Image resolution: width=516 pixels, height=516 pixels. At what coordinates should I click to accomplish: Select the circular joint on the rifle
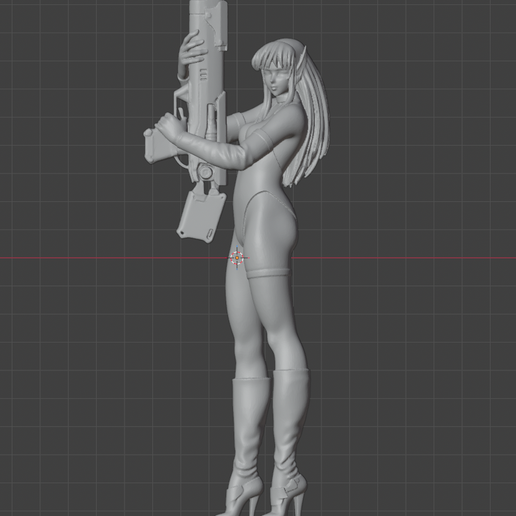pos(206,172)
